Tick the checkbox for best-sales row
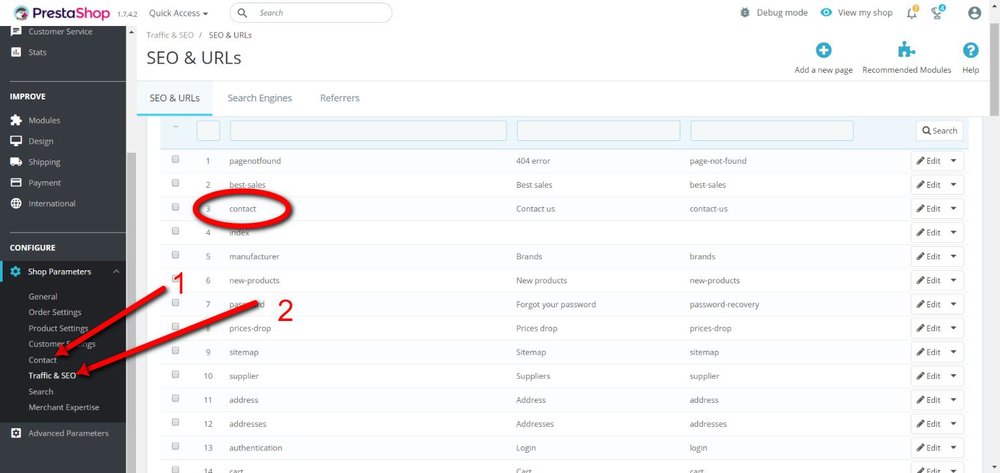1000x473 pixels. click(x=175, y=183)
